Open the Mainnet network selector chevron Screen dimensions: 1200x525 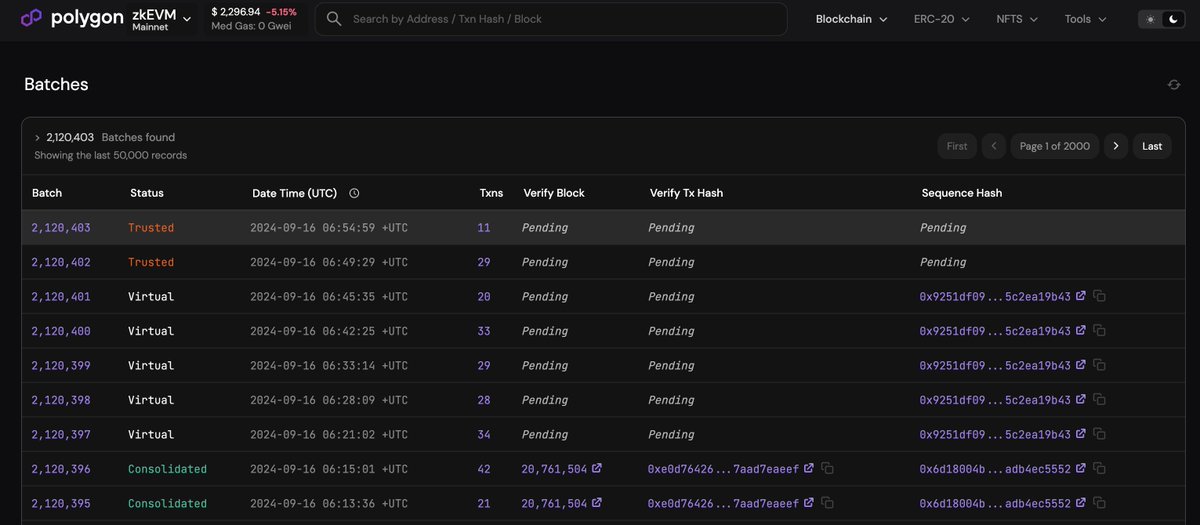pos(187,19)
